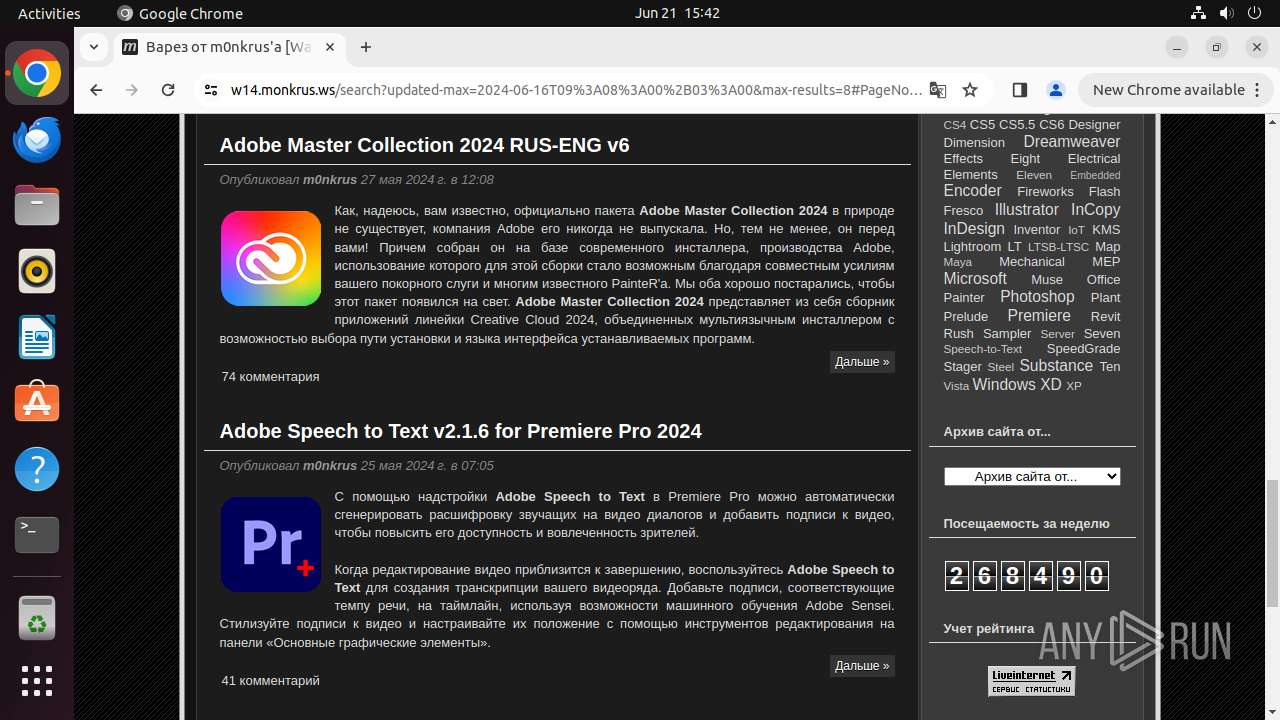Click m0nkrus author link on Speech to Text post
The height and width of the screenshot is (720, 1280).
pos(330,466)
